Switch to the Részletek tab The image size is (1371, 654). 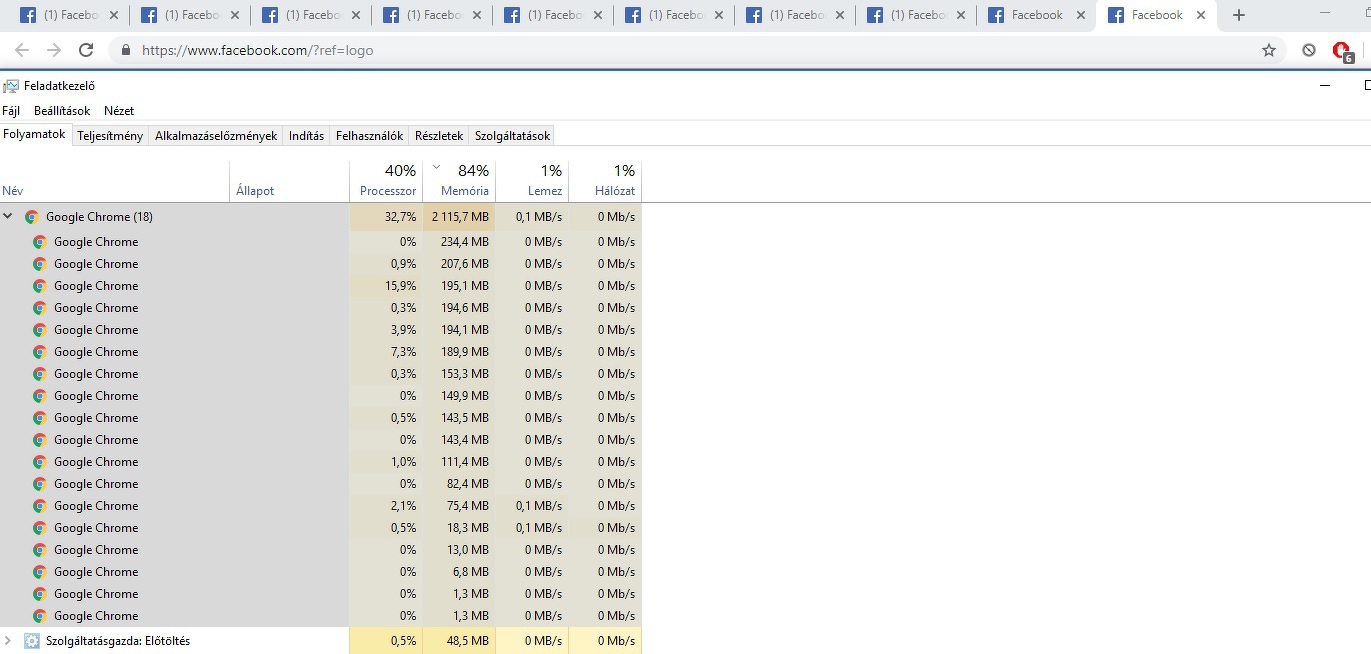439,136
